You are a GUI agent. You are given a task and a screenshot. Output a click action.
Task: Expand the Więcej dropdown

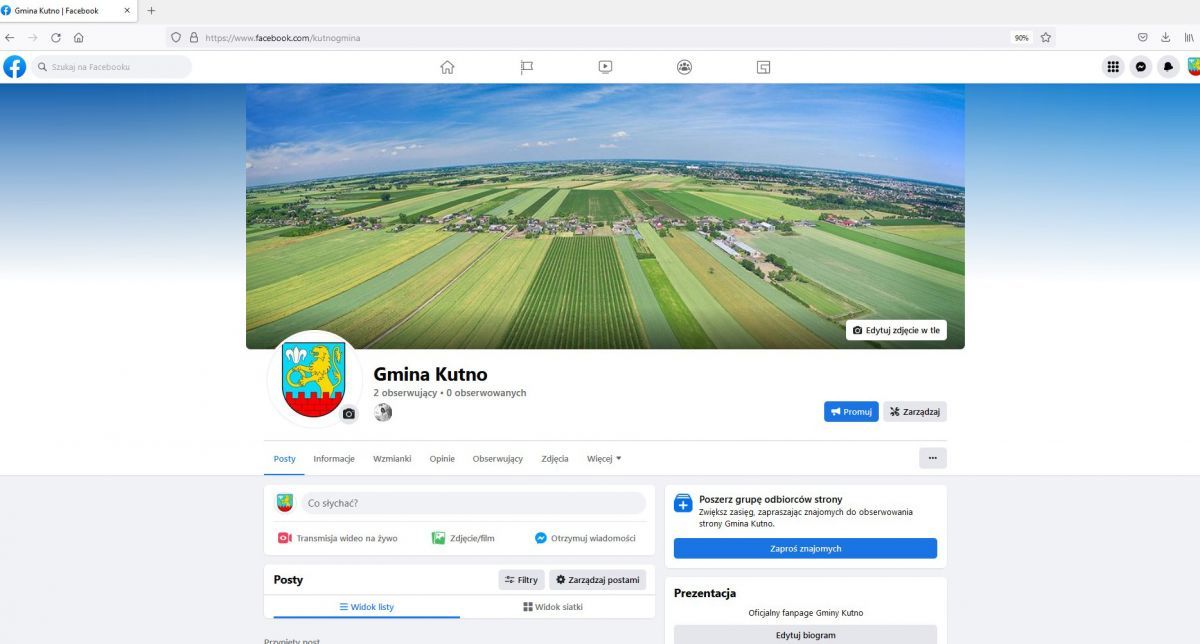tap(604, 459)
